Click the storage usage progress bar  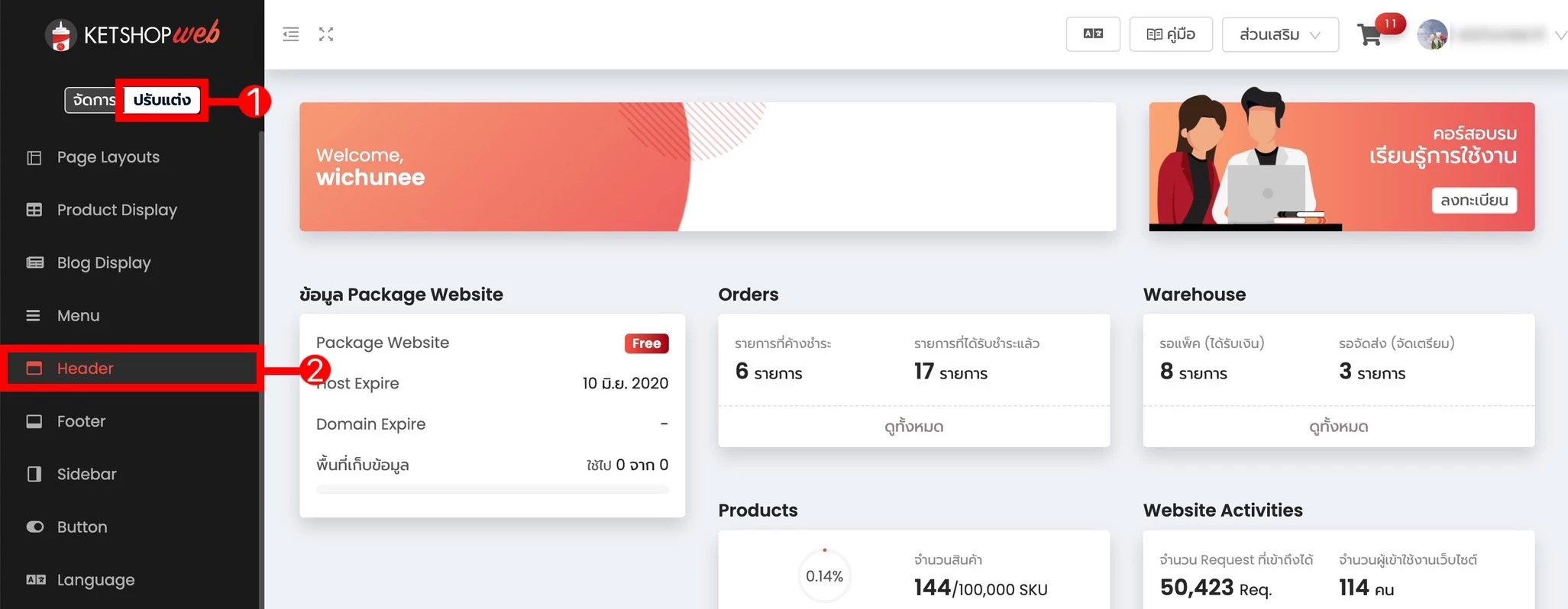[x=492, y=489]
